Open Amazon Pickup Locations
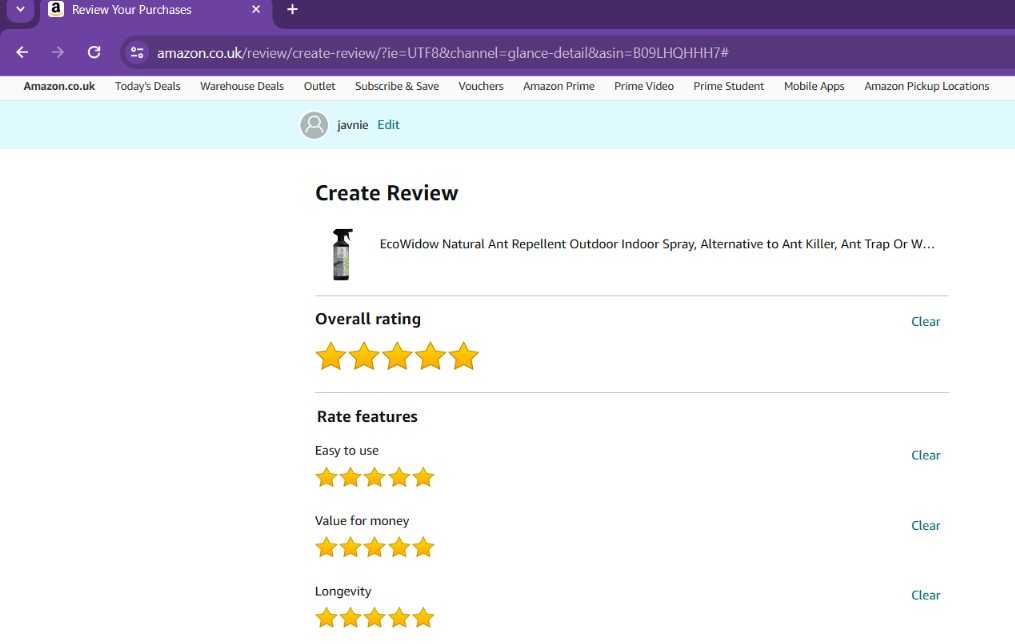The height and width of the screenshot is (644, 1015). click(x=927, y=86)
